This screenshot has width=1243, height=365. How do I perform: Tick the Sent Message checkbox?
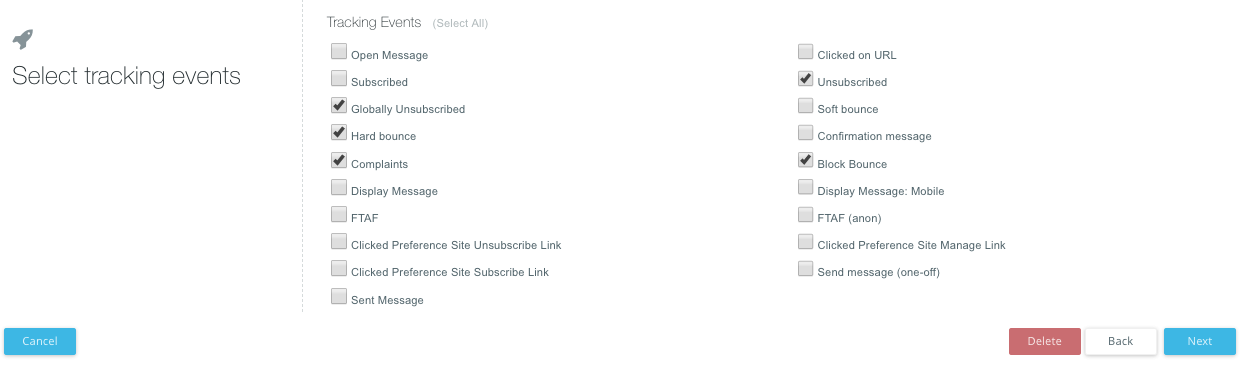pos(339,297)
